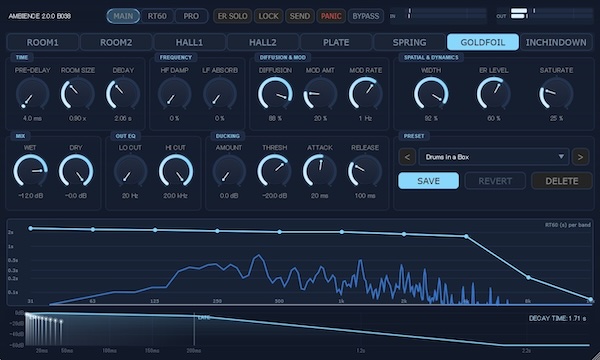Click the SATURATE knob
The width and height of the screenshot is (600, 360).
(556, 94)
